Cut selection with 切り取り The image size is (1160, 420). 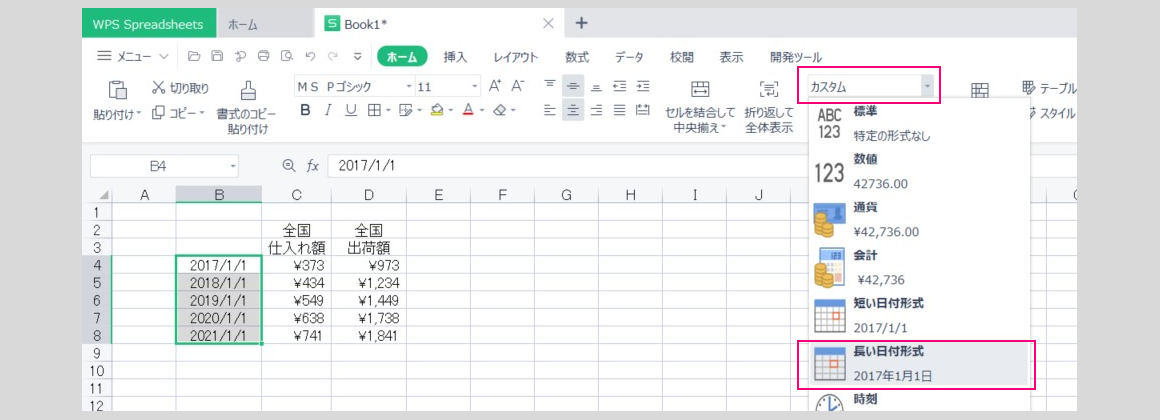(x=181, y=88)
